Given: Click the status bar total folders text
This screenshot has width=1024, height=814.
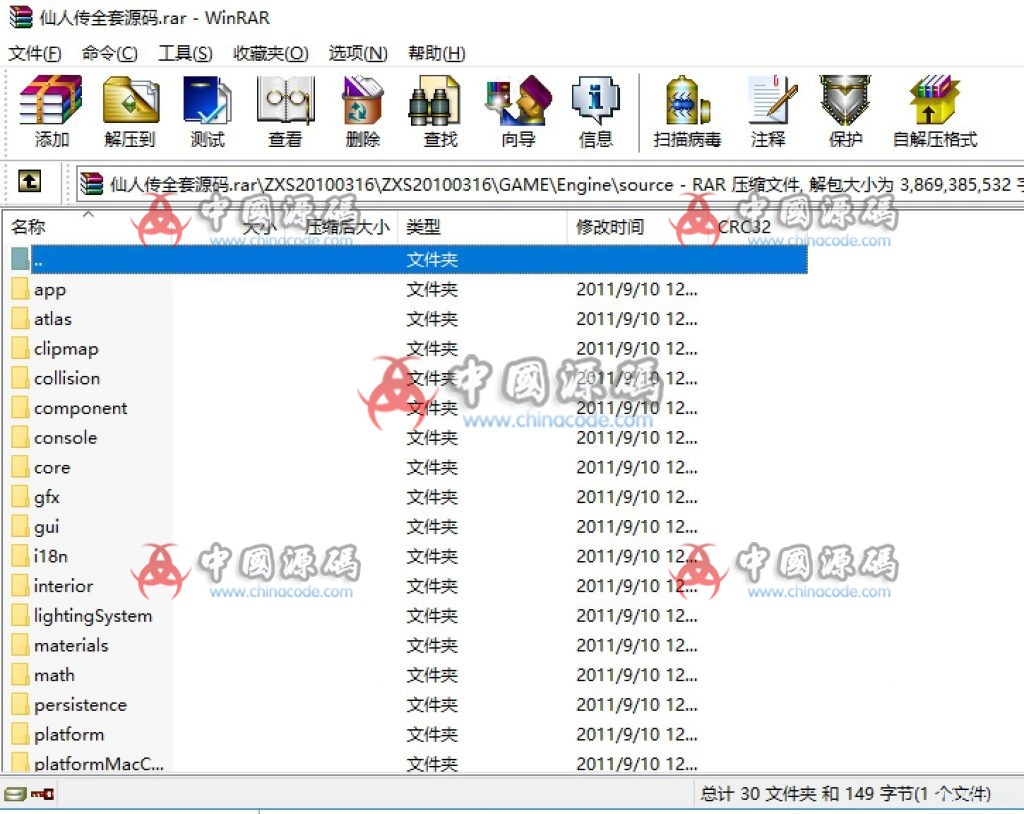Looking at the screenshot, I should coord(846,794).
